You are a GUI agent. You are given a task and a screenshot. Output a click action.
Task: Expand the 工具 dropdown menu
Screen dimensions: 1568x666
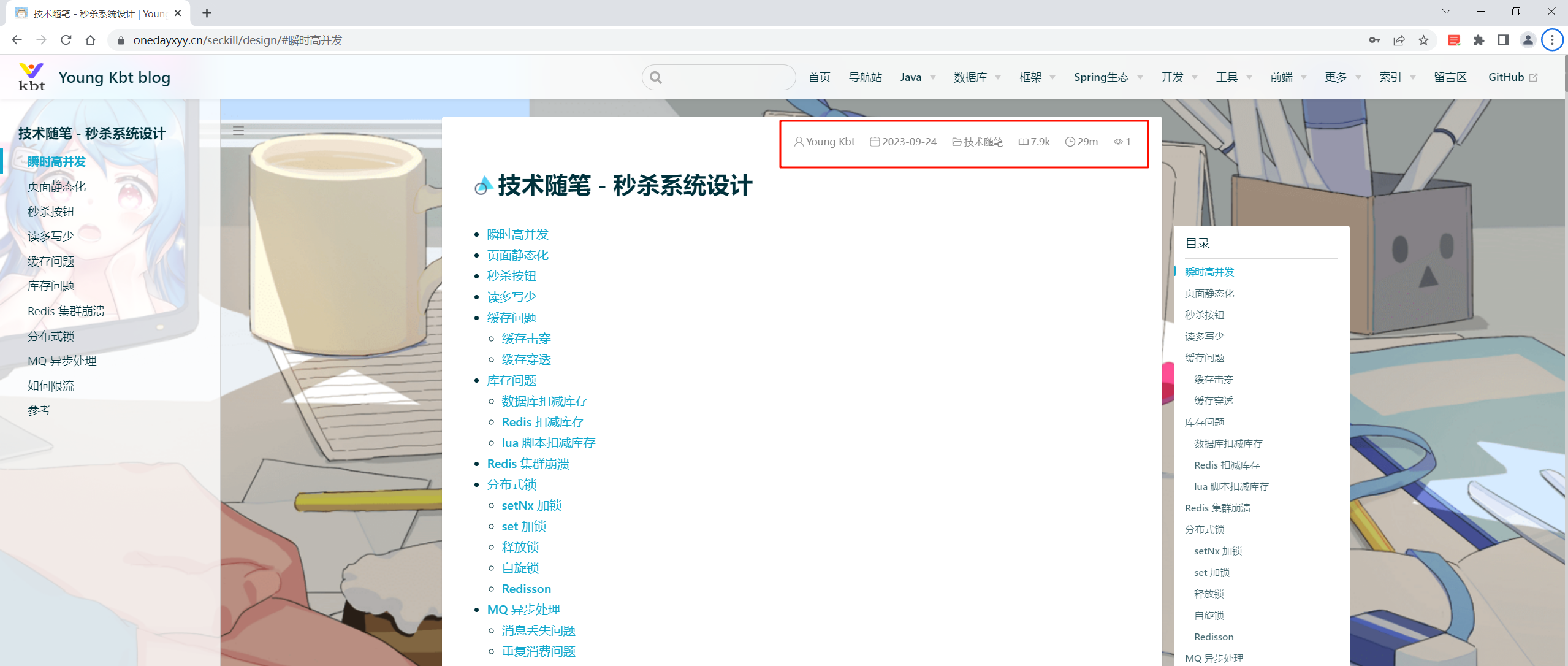click(1233, 77)
